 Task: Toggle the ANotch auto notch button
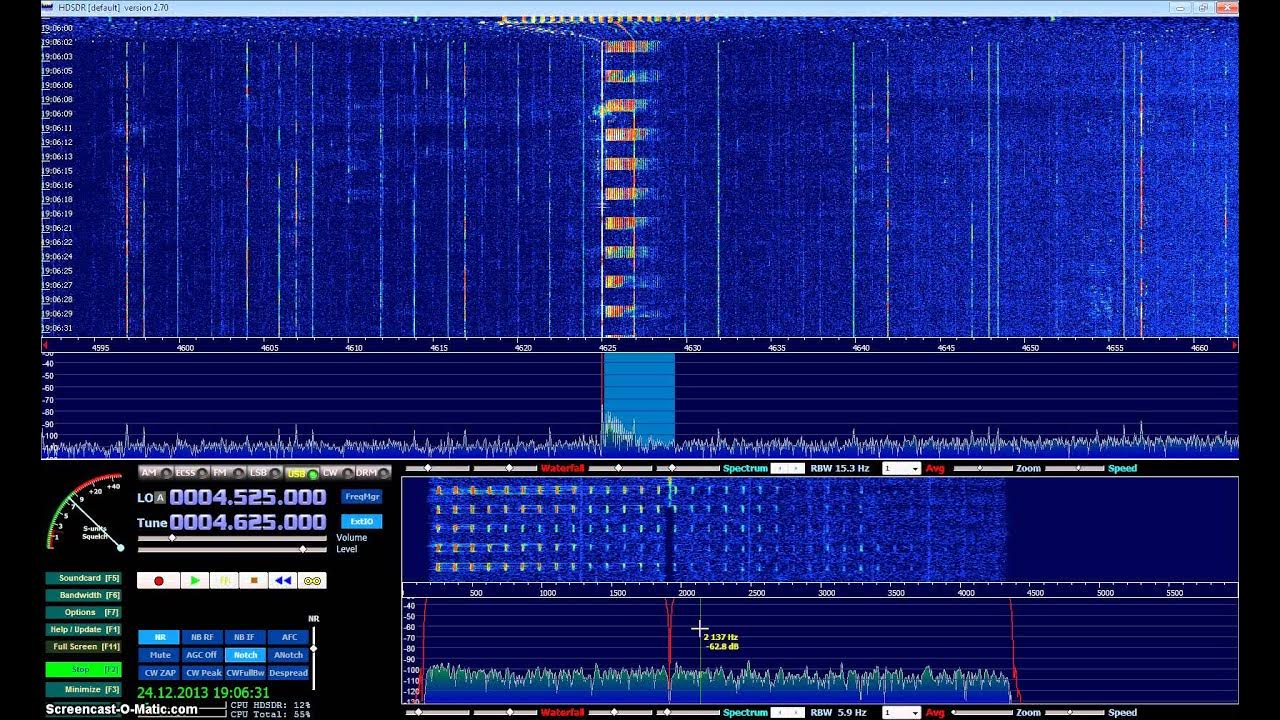coord(289,655)
